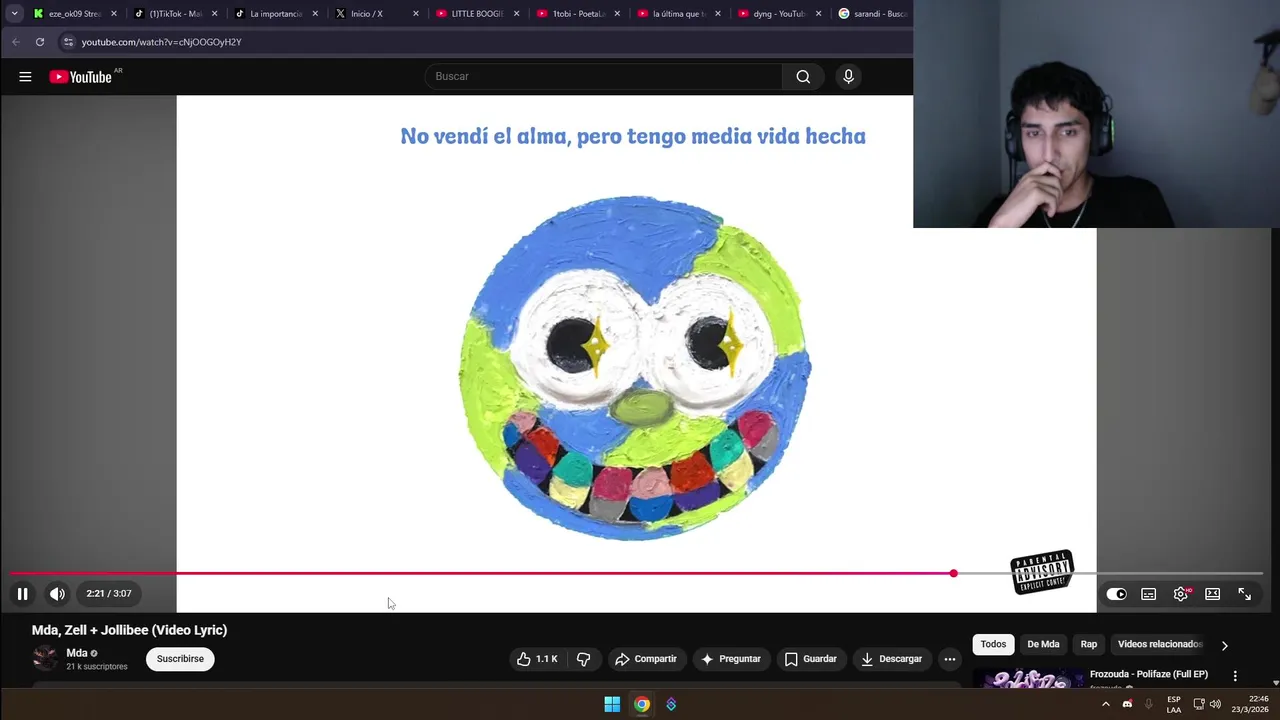Switch to theater mode view
This screenshot has width=1280, height=720.
1213,594
